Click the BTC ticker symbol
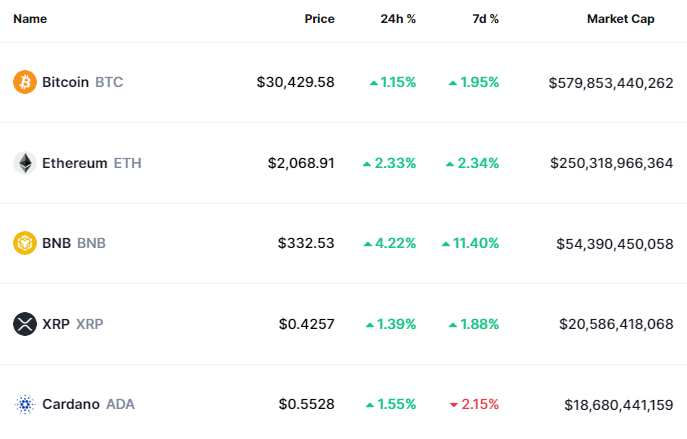687x439 pixels. 109,82
